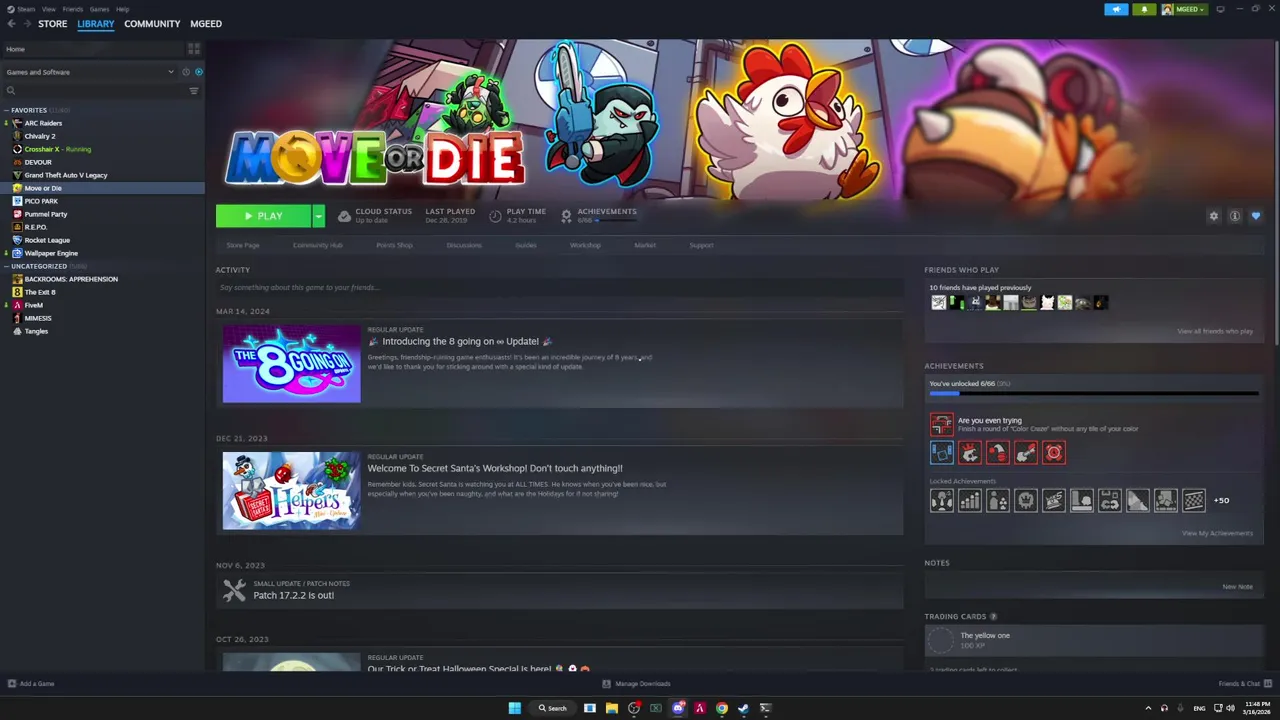This screenshot has height=720, width=1280.
Task: Click the library search field
Action: [x=95, y=91]
